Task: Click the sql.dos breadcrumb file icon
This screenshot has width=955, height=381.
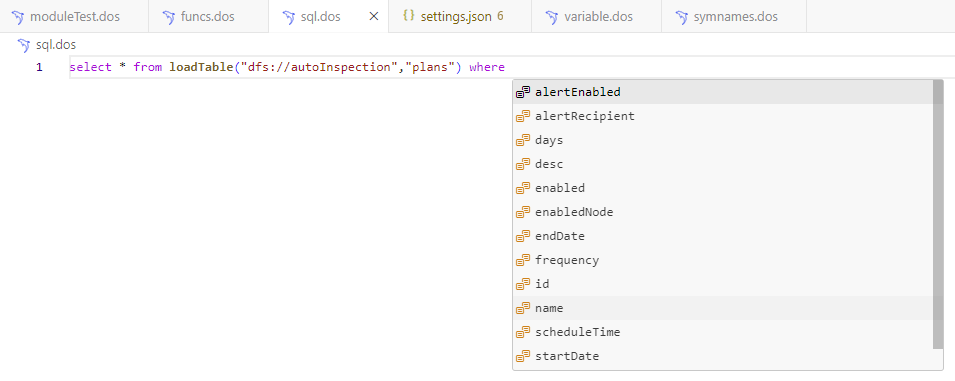Action: coord(24,45)
